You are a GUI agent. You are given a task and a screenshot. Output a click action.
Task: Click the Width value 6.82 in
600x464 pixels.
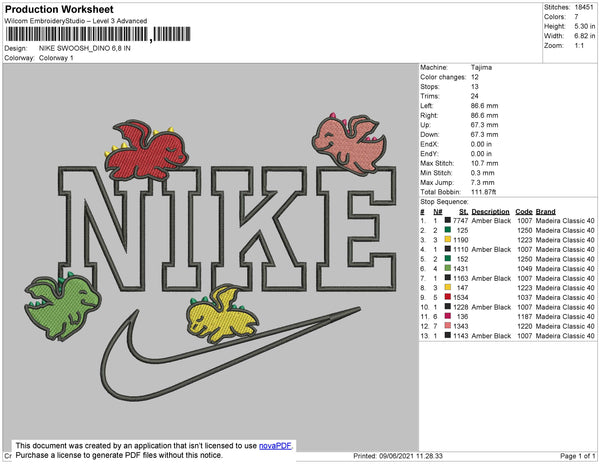tap(585, 36)
